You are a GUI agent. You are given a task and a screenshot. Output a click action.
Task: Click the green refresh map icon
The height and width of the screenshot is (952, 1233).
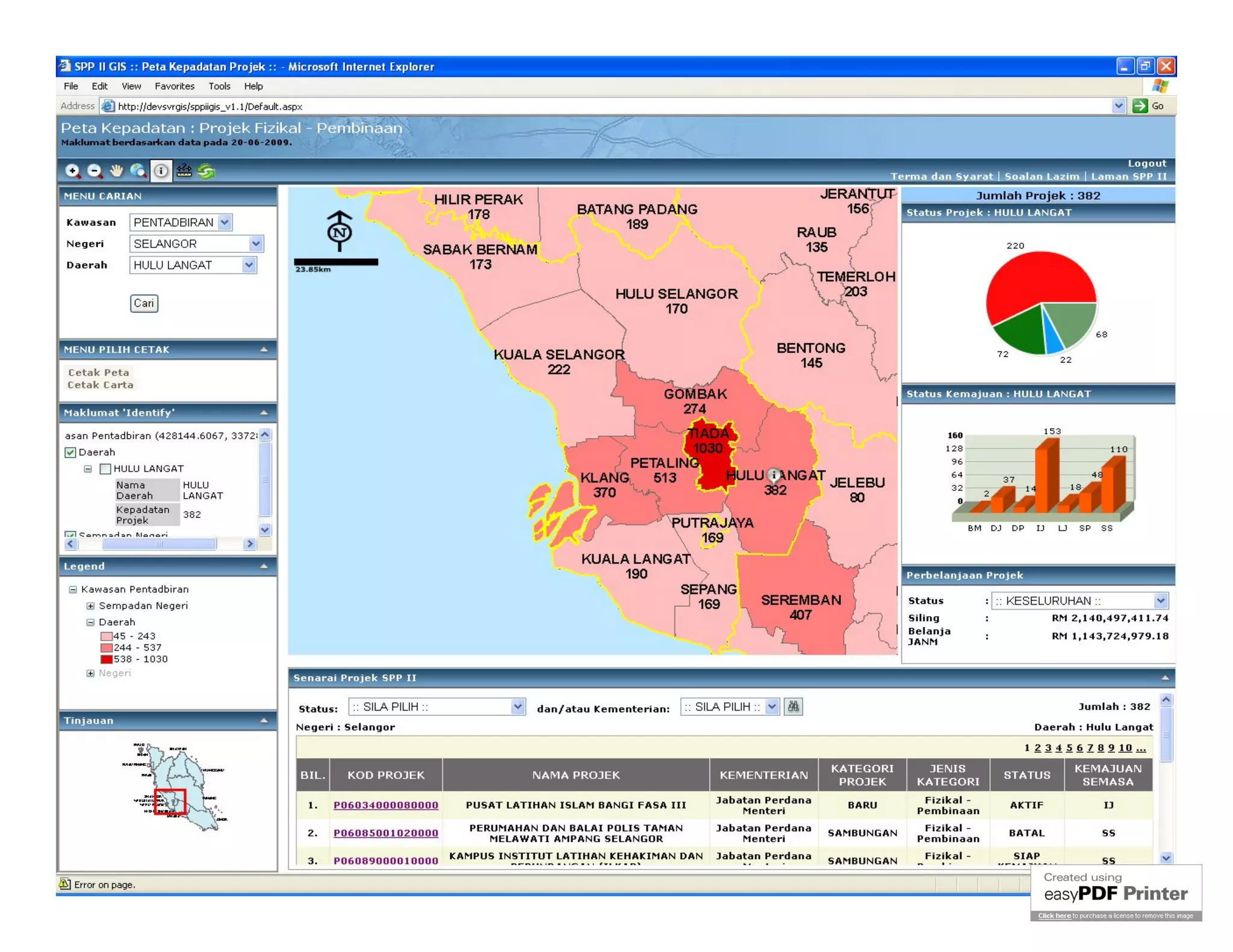[x=206, y=172]
